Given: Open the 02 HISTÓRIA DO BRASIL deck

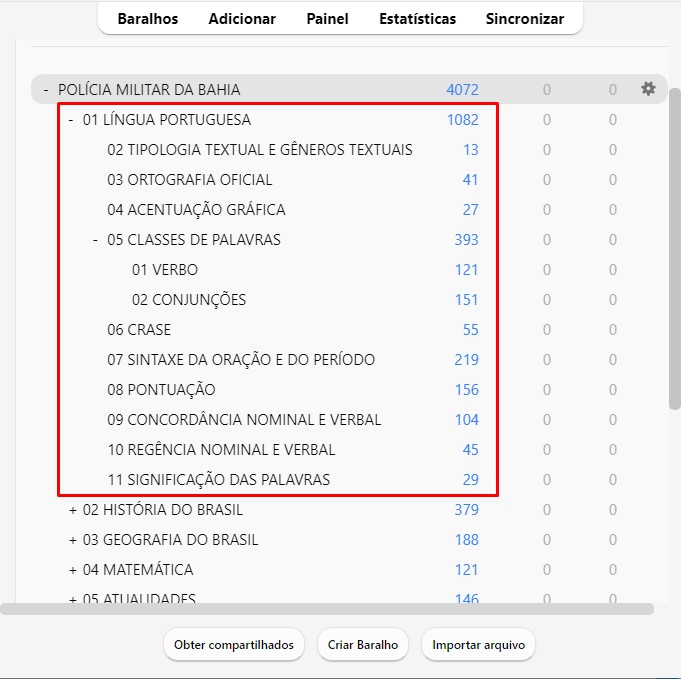Looking at the screenshot, I should (x=162, y=510).
